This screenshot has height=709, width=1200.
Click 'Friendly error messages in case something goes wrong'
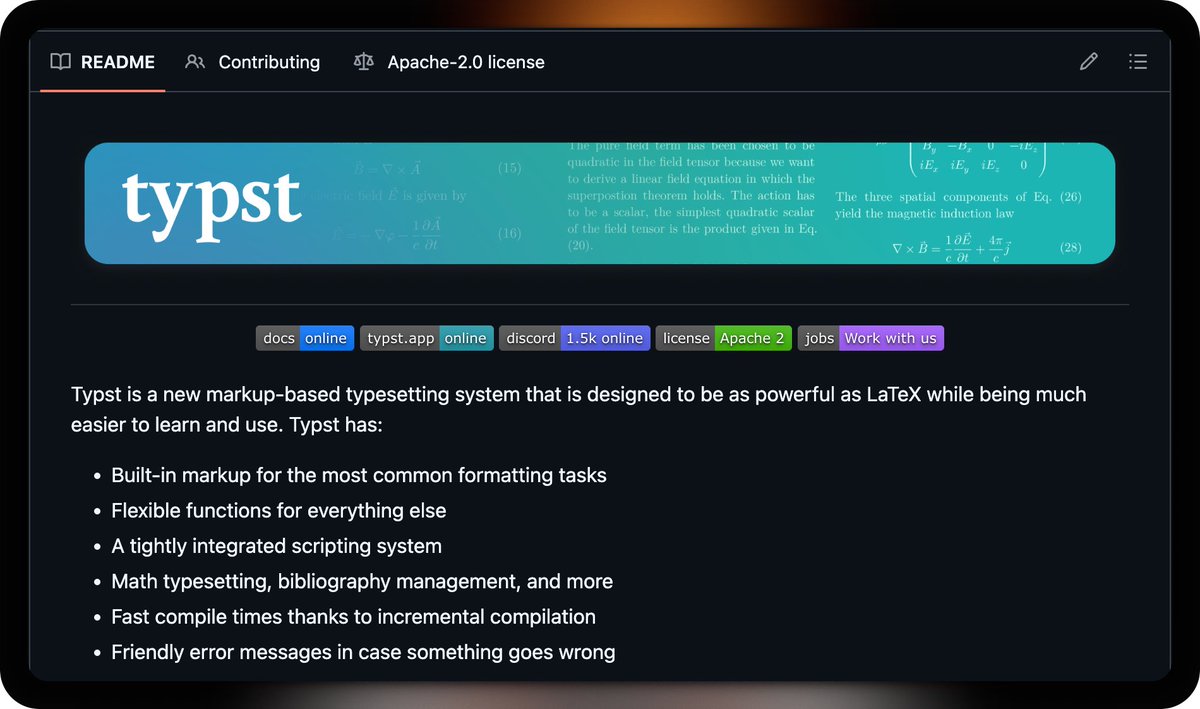tap(363, 652)
